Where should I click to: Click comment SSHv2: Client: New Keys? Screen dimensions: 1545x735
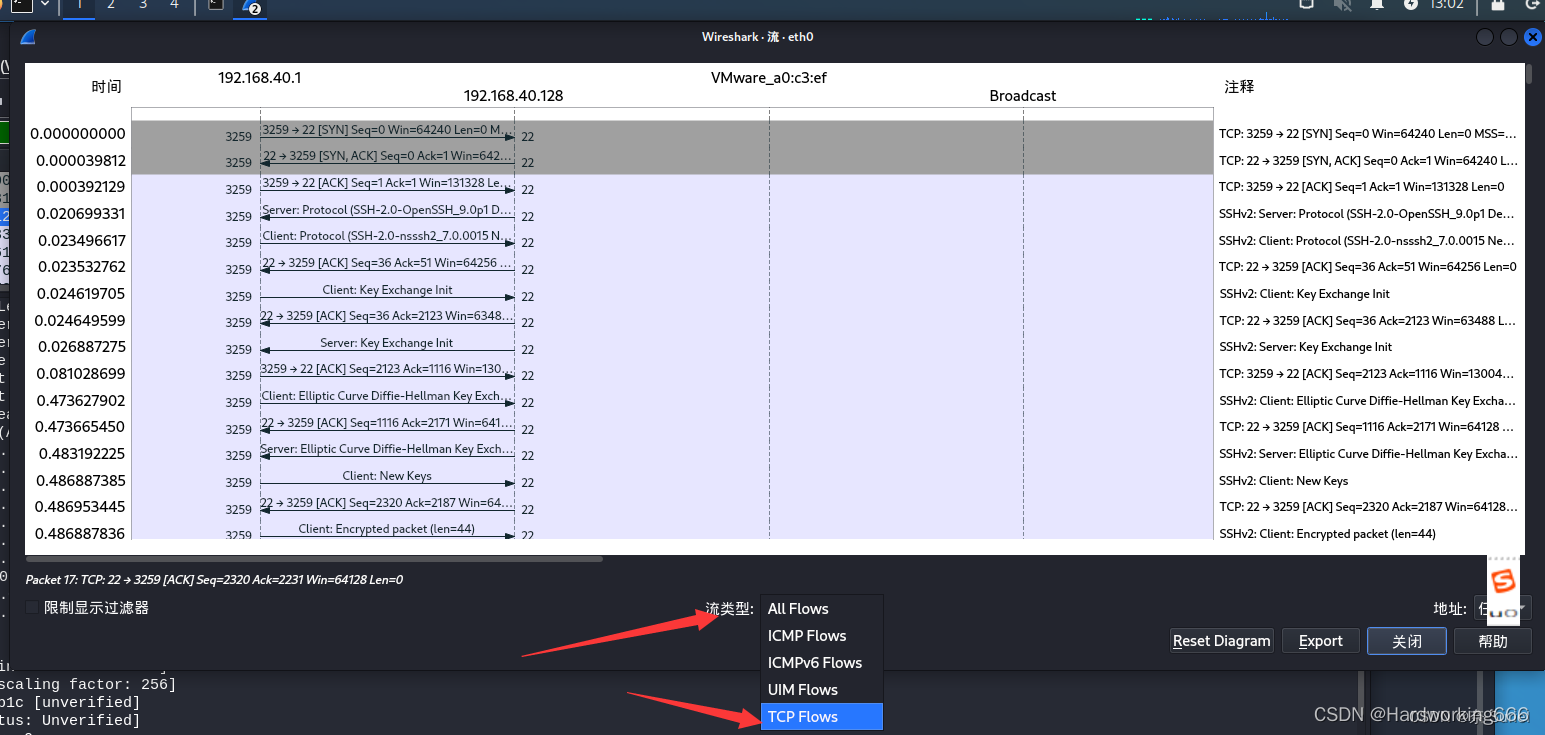1283,481
